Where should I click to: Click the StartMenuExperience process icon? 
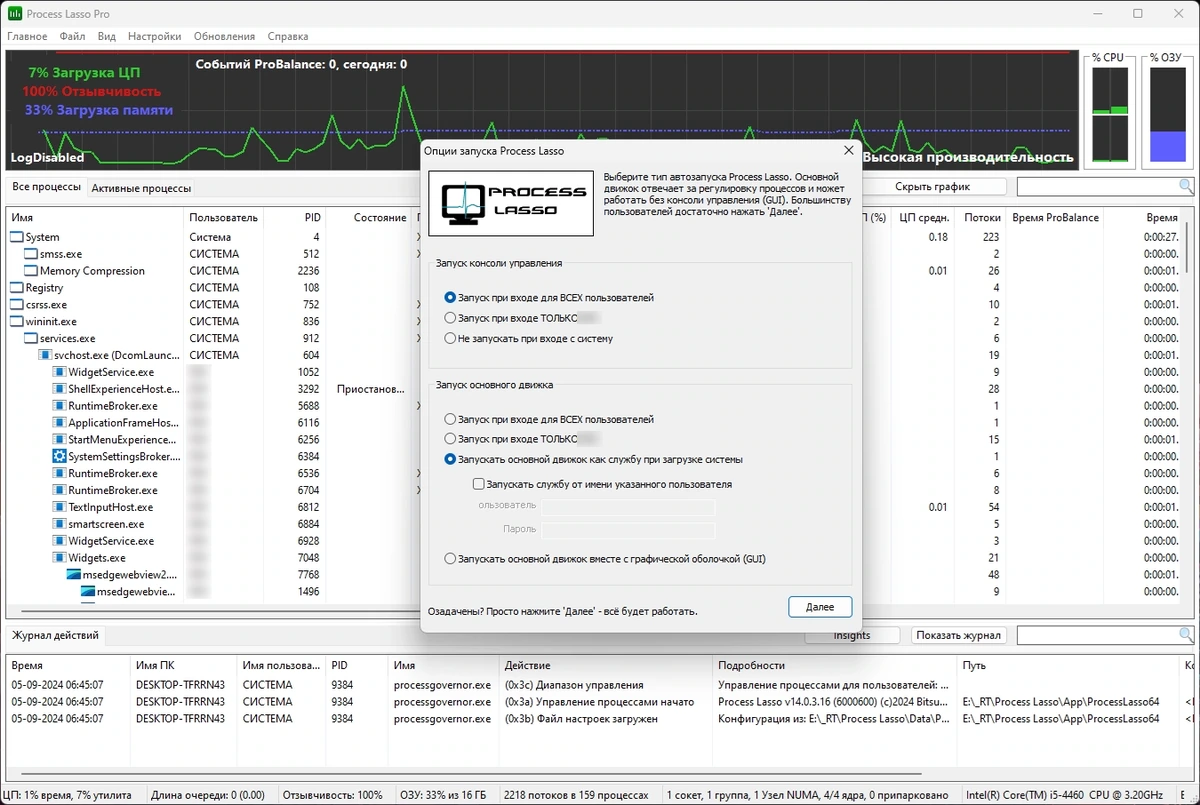coord(59,440)
